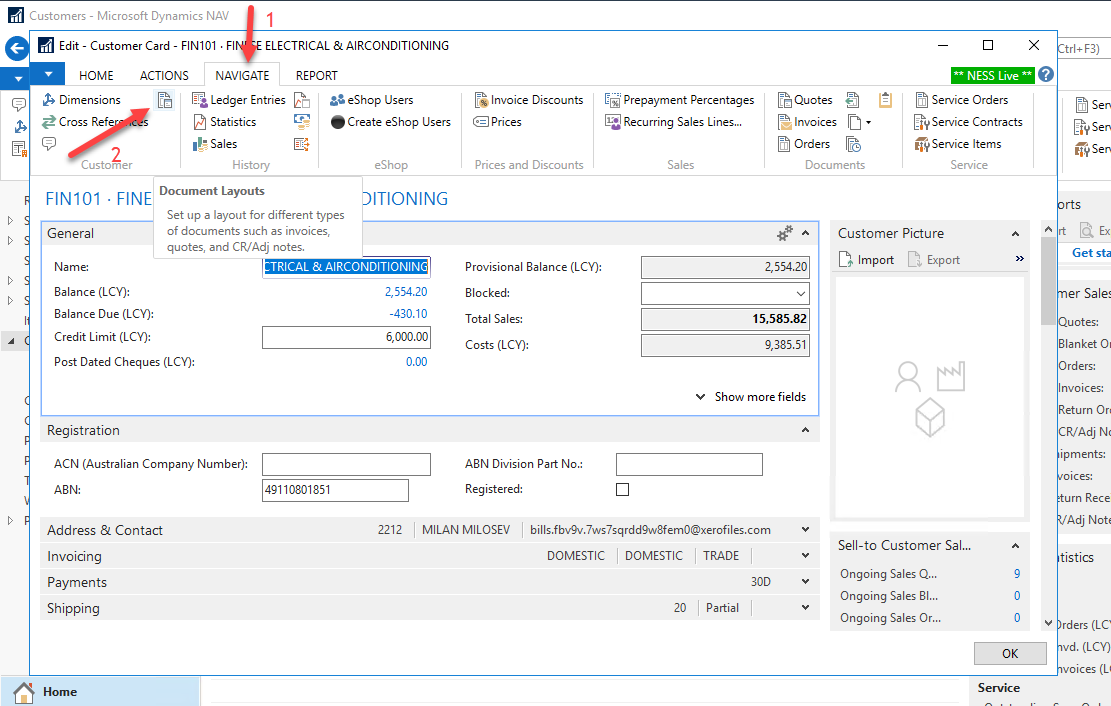1111x706 pixels.
Task: Collapse the Registration FastTab
Action: point(806,430)
